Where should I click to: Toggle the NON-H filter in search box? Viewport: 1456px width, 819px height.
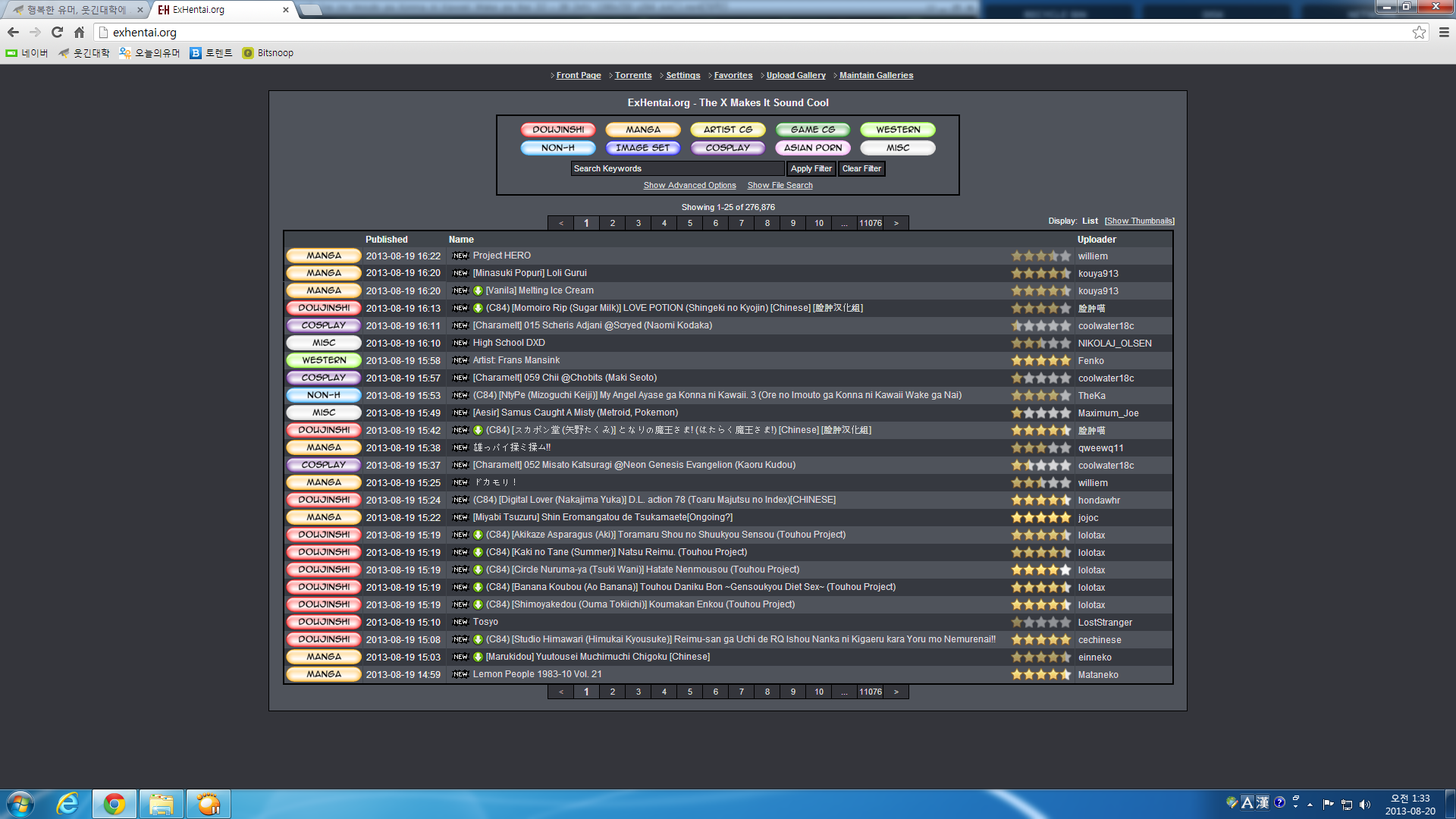click(558, 148)
